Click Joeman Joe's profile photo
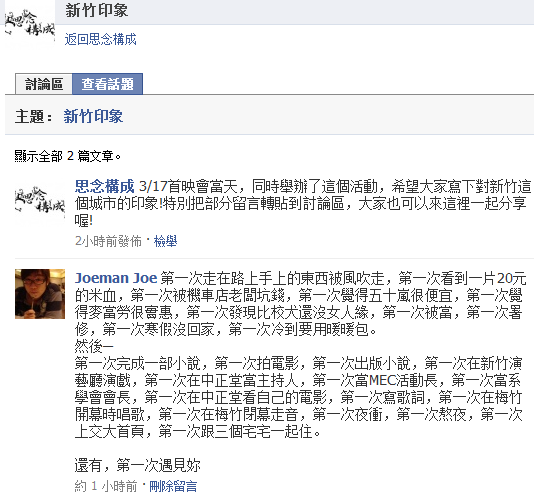 click(x=40, y=294)
